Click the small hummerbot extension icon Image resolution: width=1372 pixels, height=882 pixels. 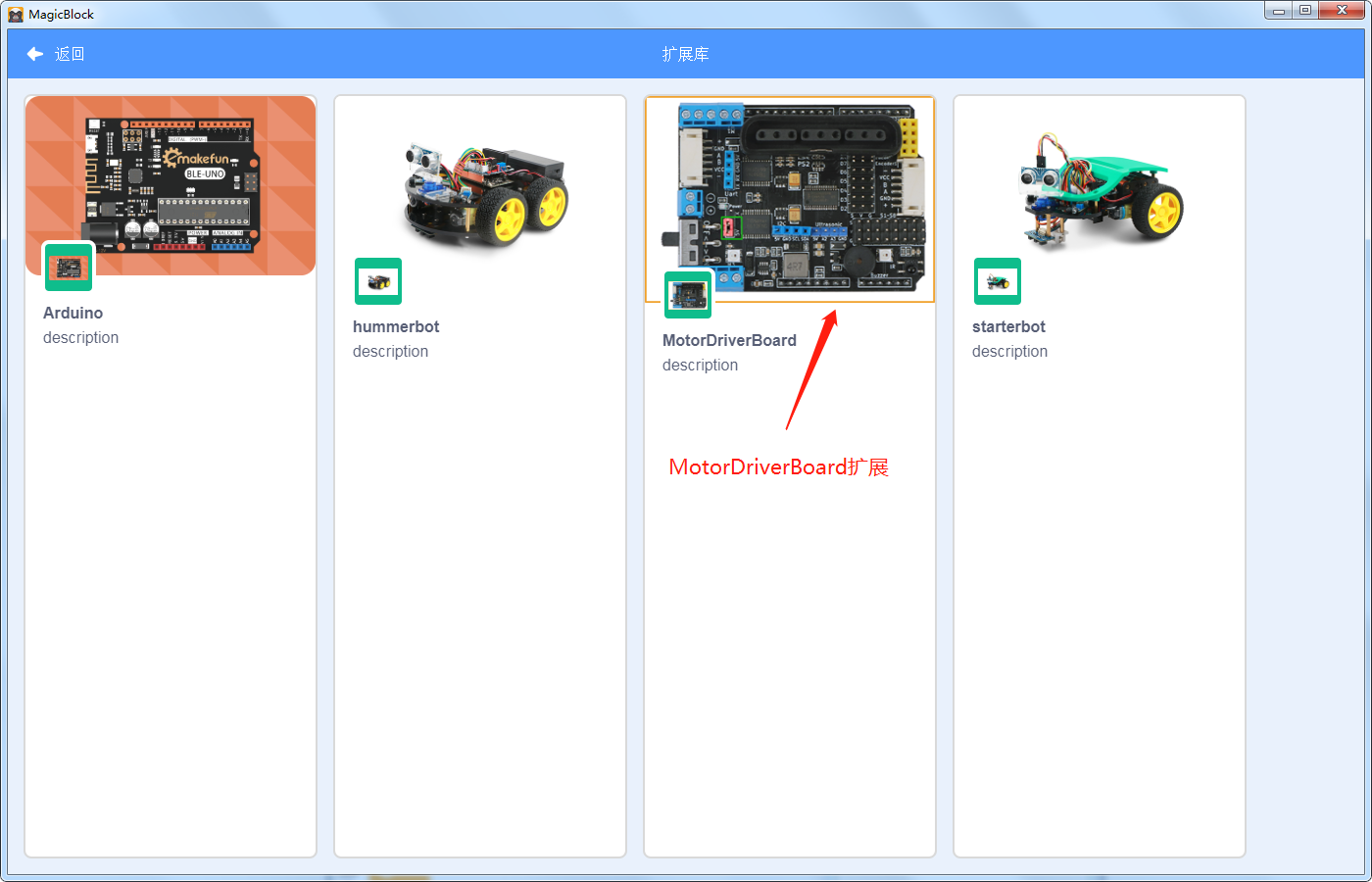pyautogui.click(x=378, y=281)
